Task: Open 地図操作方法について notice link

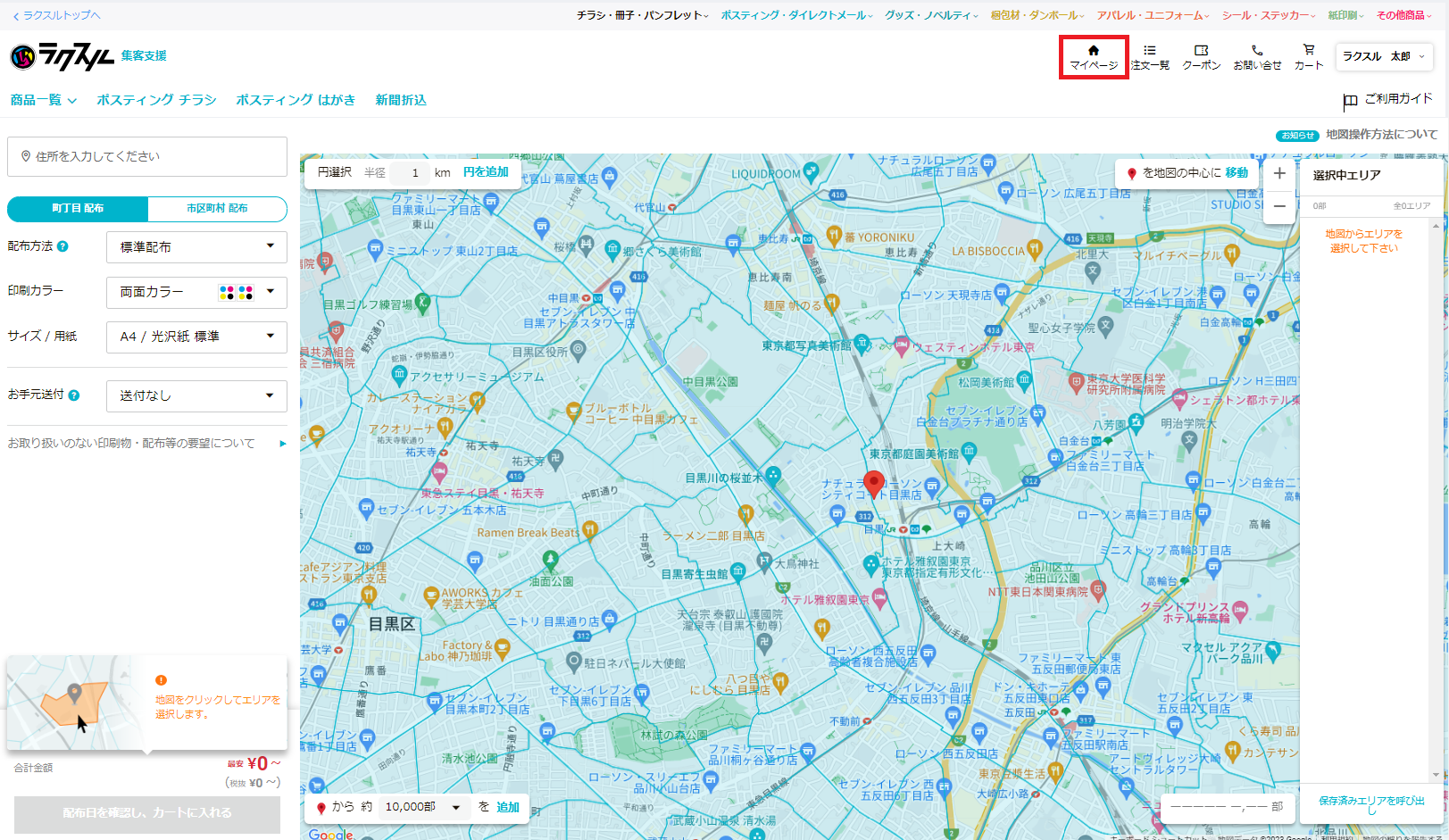Action: [1381, 135]
